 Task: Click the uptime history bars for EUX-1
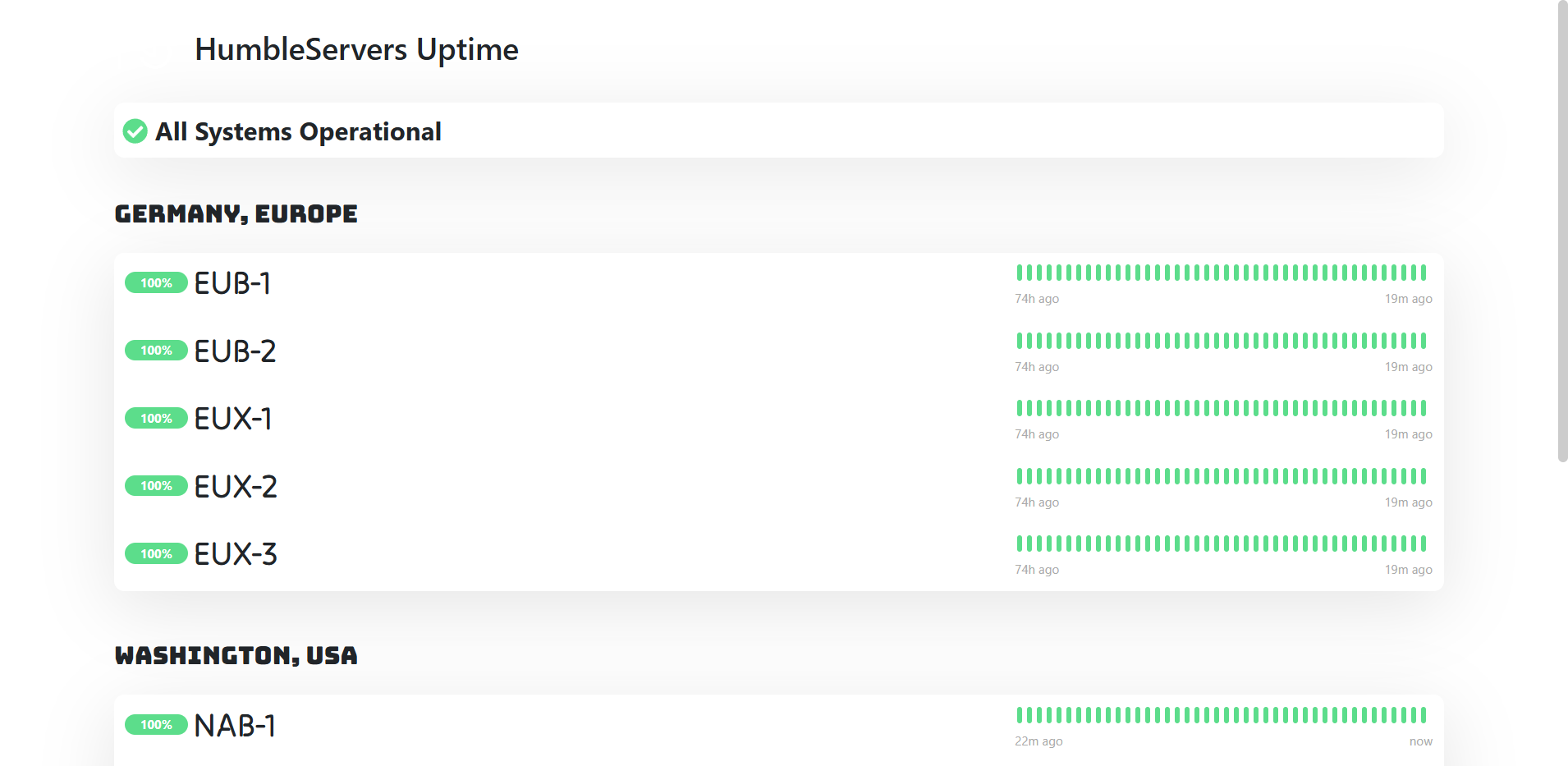click(1222, 407)
